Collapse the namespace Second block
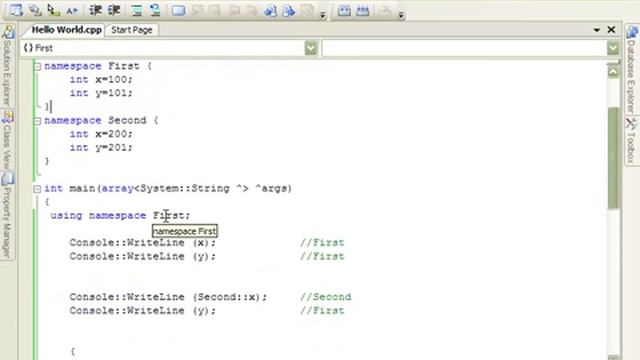640x360 pixels. pyautogui.click(x=38, y=121)
